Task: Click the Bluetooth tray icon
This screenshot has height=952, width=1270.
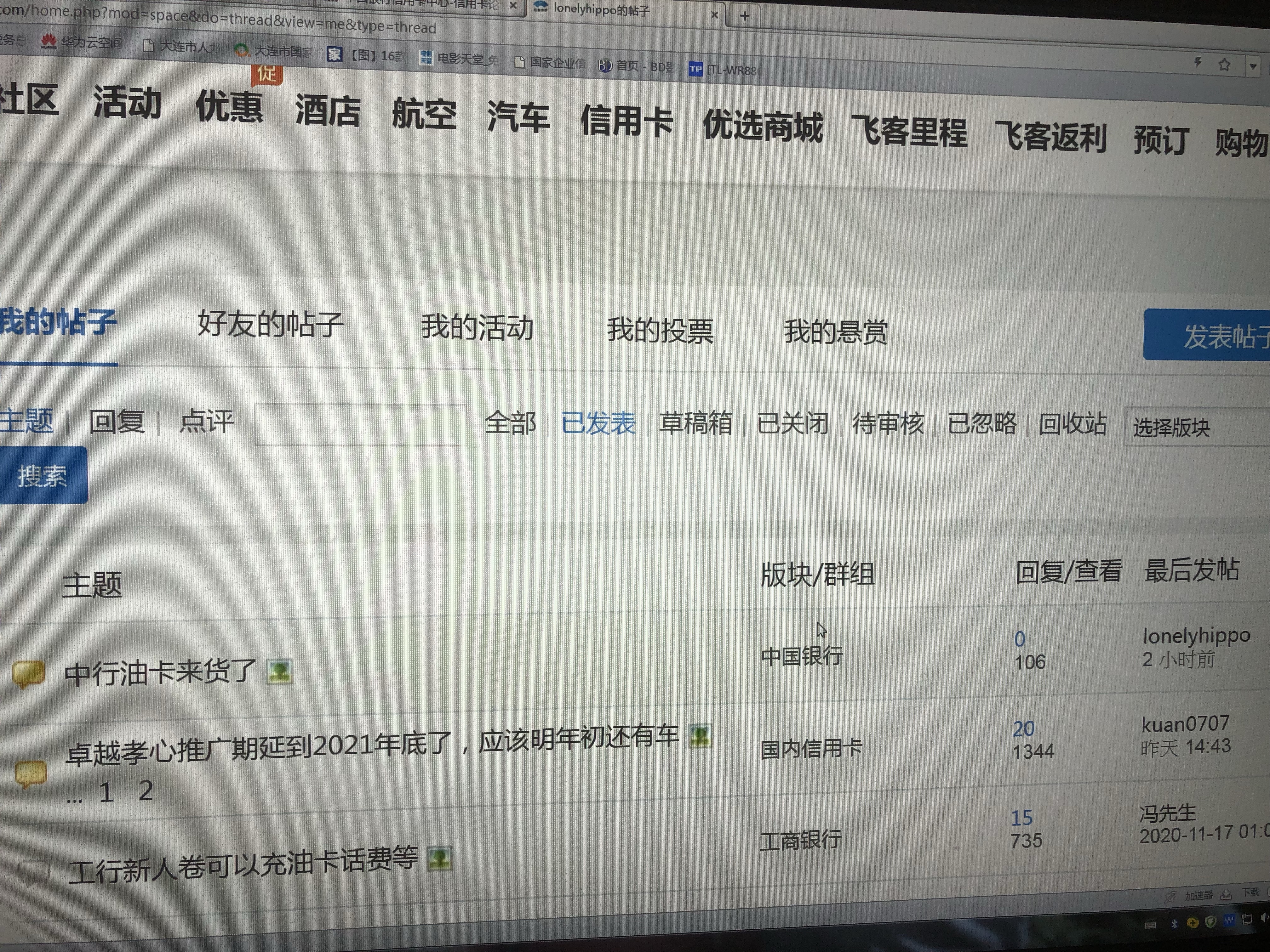Action: 1174,923
